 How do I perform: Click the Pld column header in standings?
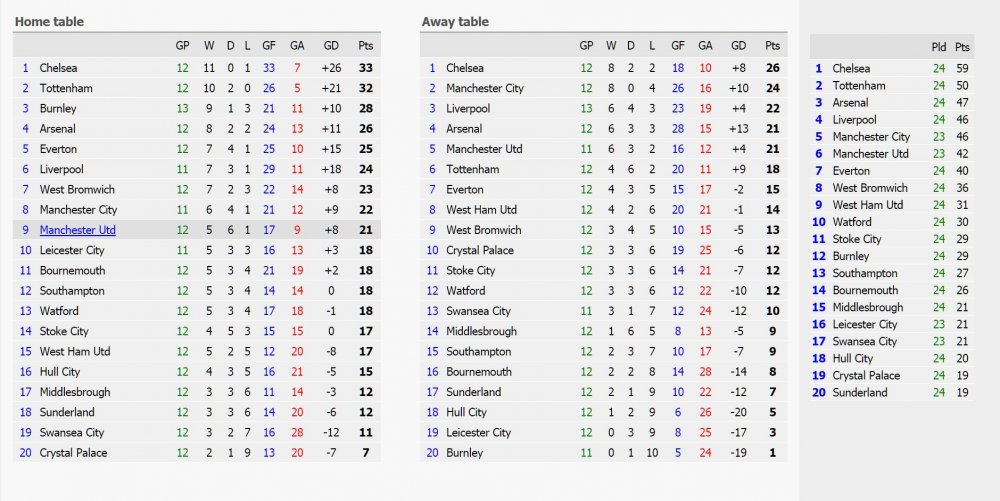pos(939,47)
